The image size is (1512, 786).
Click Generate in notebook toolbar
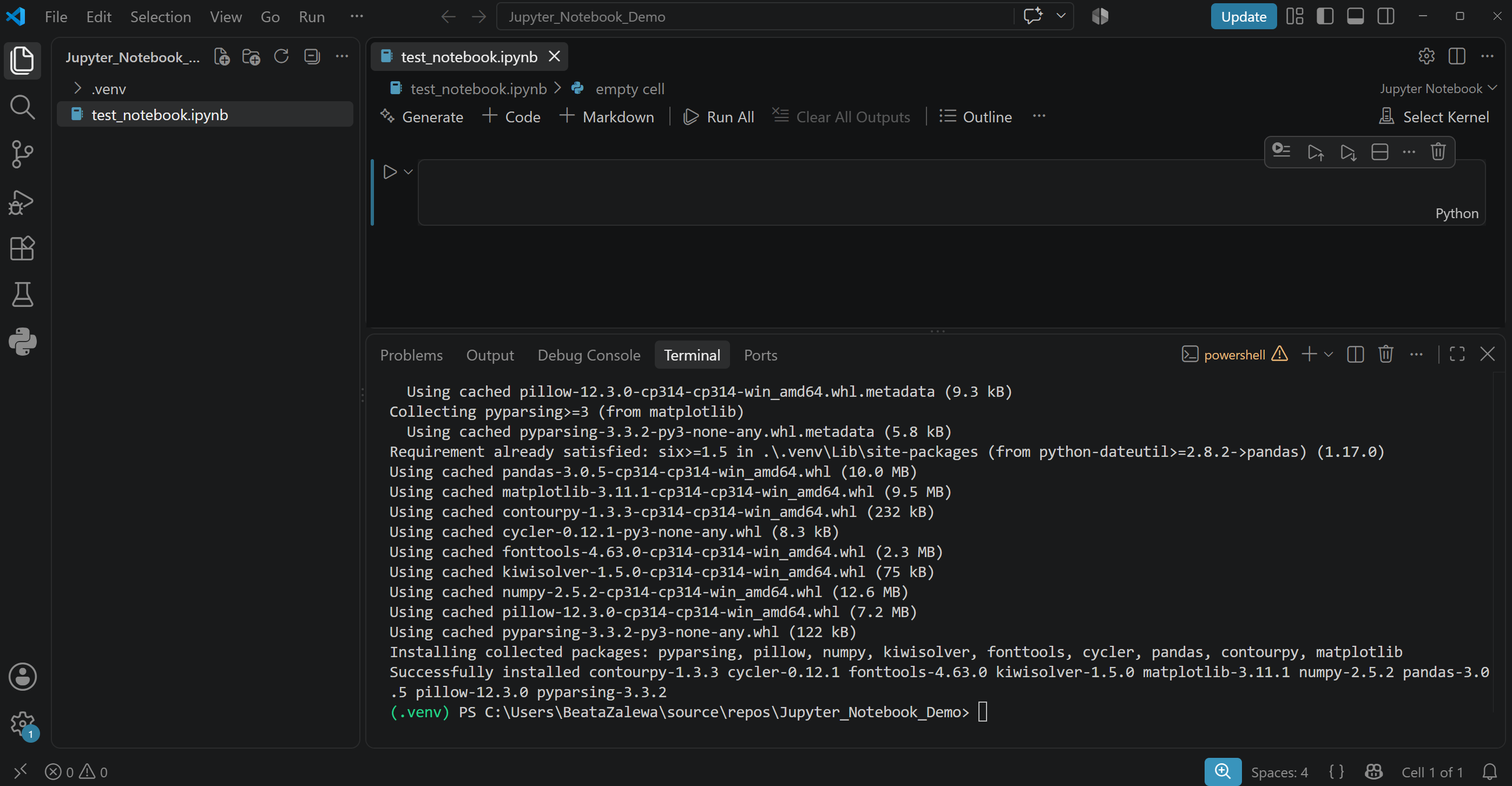[x=422, y=117]
